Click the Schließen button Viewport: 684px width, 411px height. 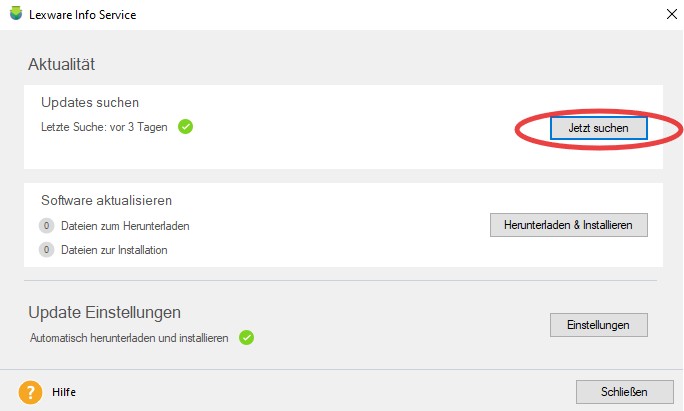(624, 392)
